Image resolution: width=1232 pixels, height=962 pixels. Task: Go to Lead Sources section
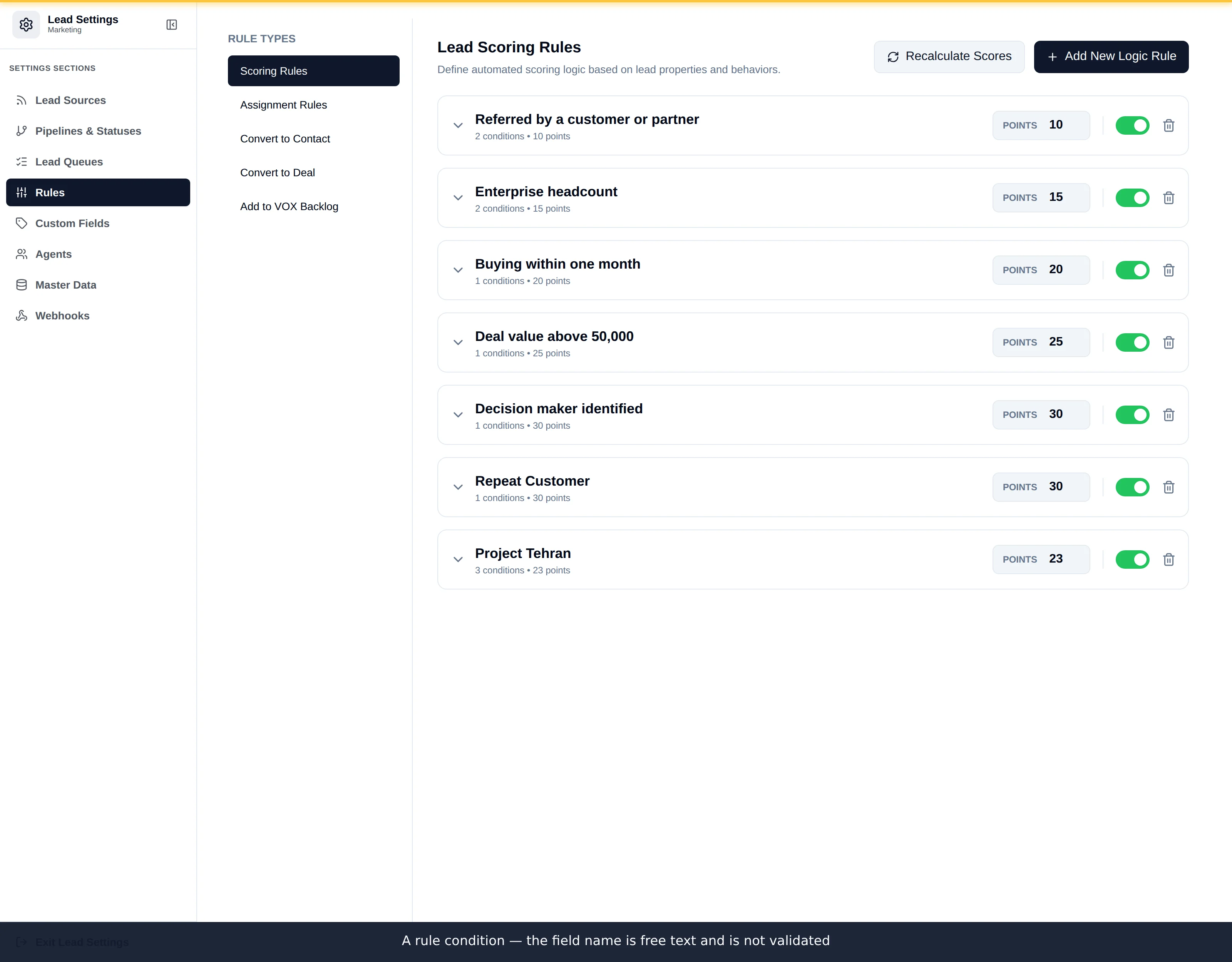pos(98,100)
